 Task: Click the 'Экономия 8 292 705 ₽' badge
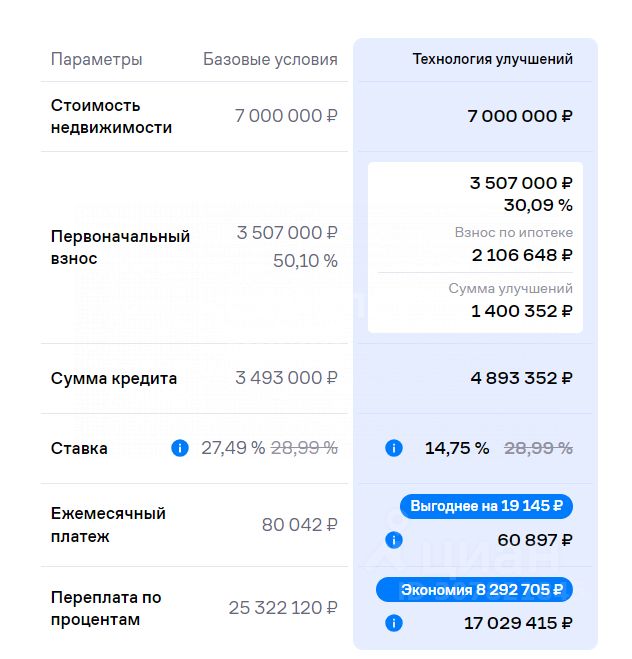(x=474, y=590)
